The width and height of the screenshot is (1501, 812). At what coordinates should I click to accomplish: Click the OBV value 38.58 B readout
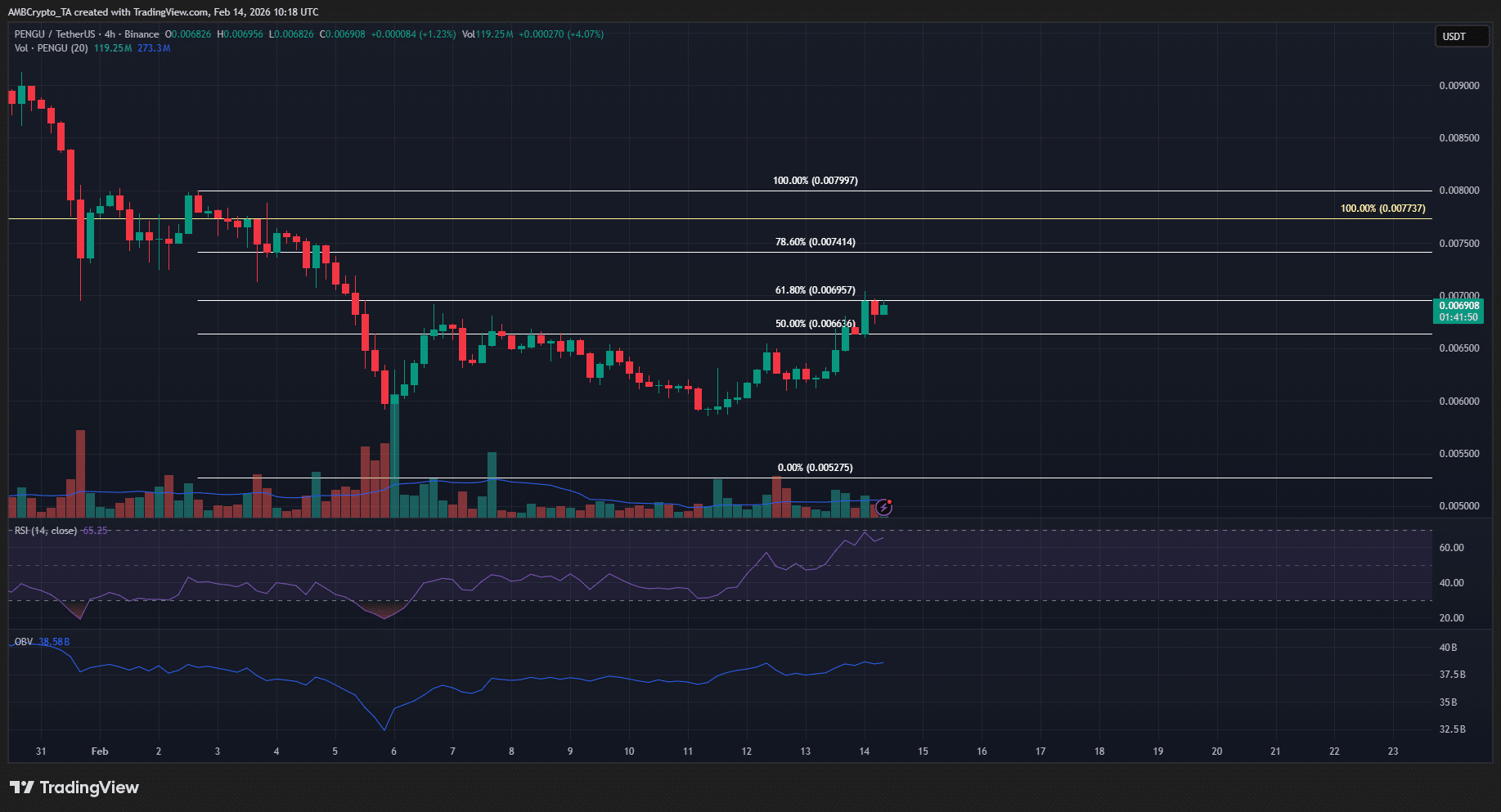tap(53, 641)
